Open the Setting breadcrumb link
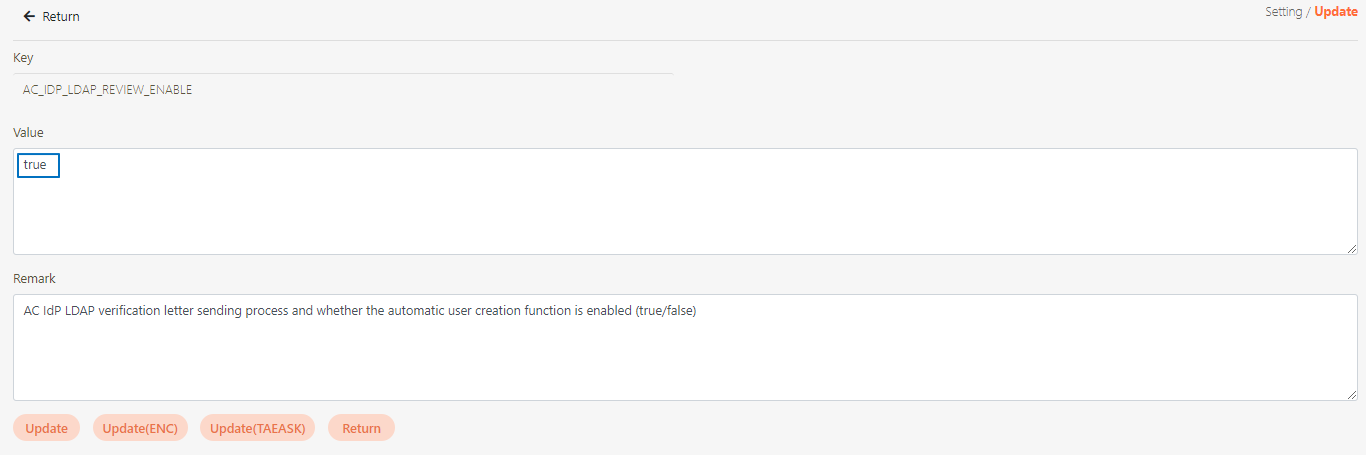Image resolution: width=1366 pixels, height=455 pixels. (x=1283, y=12)
